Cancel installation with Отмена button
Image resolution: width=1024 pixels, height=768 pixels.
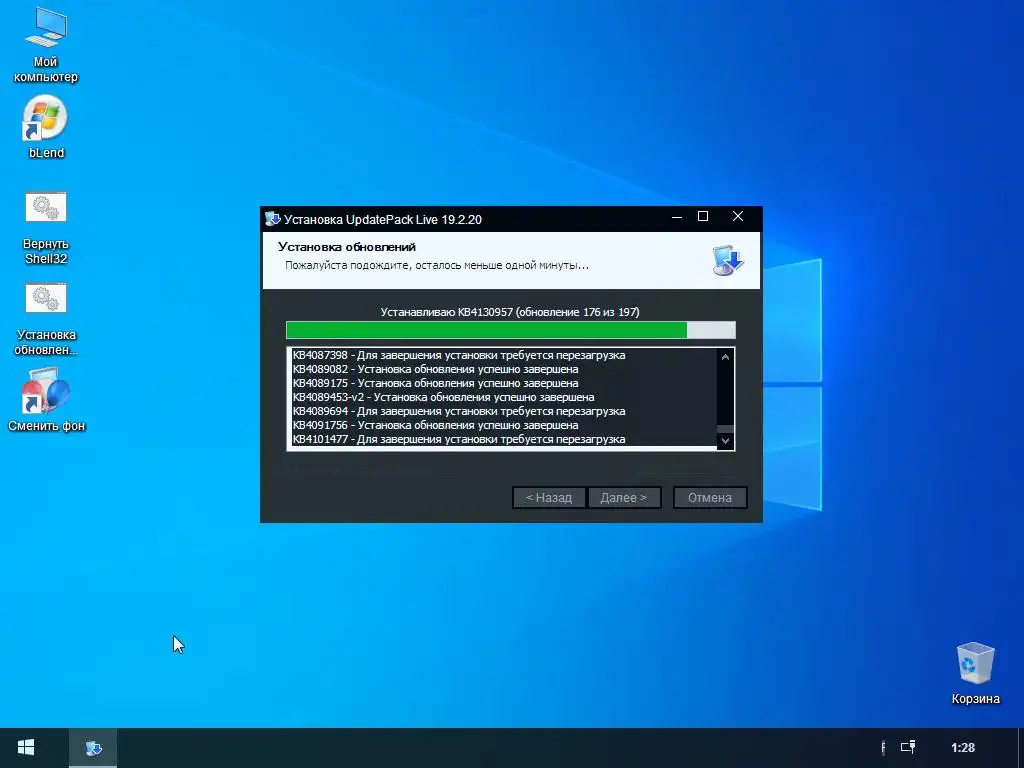pyautogui.click(x=710, y=498)
